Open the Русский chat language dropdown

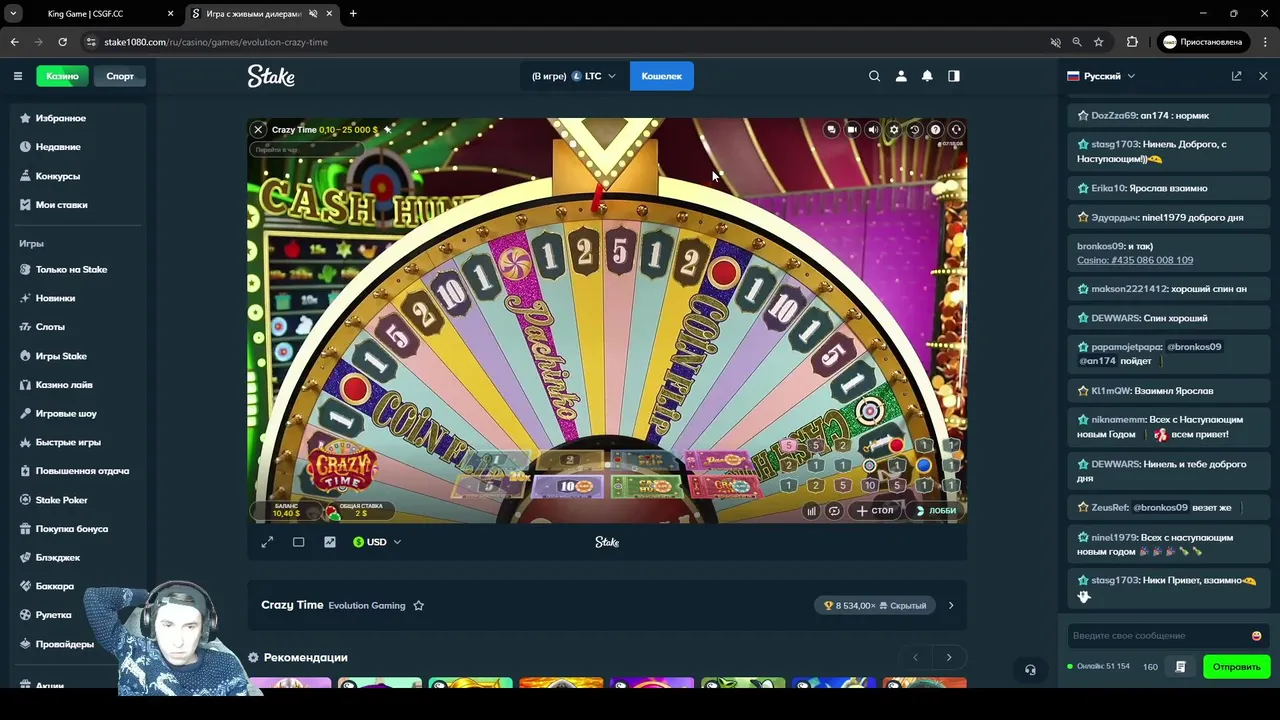(x=1101, y=76)
